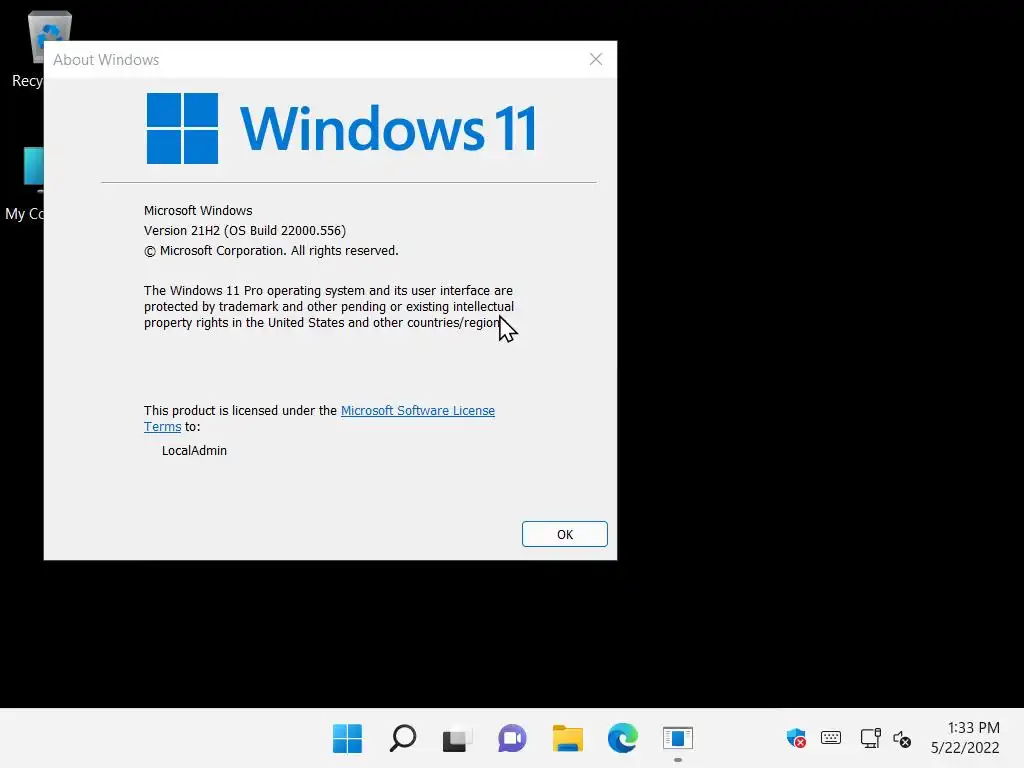
Task: Click the Windows 11 logo image
Action: click(342, 128)
